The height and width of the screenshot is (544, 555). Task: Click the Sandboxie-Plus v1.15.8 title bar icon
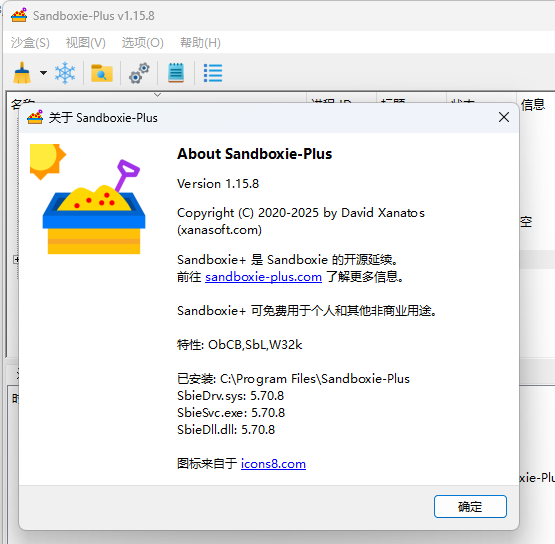point(19,15)
